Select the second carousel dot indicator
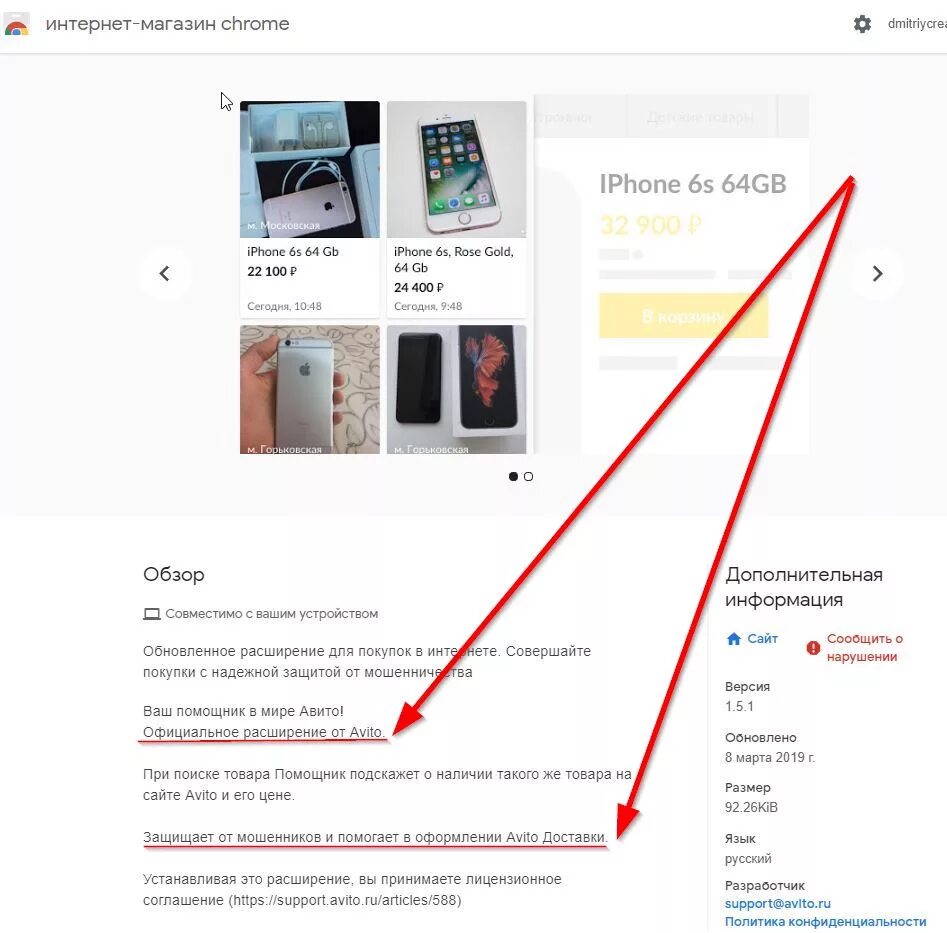This screenshot has height=933, width=947. point(528,476)
